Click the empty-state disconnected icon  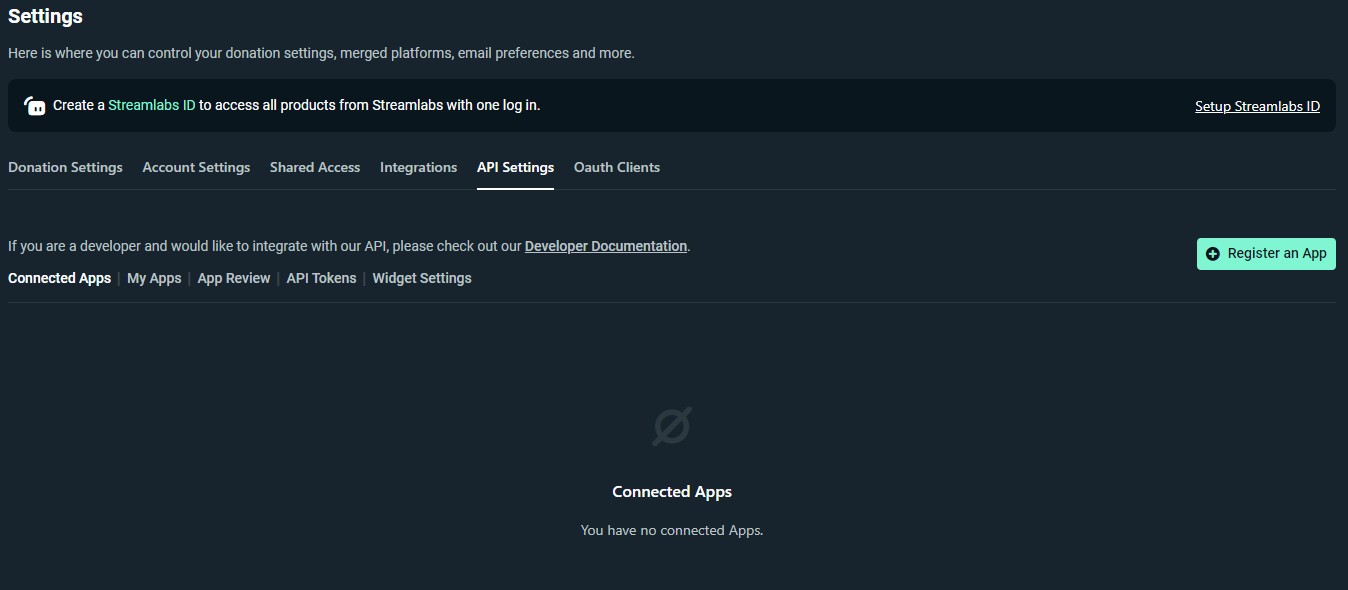672,426
